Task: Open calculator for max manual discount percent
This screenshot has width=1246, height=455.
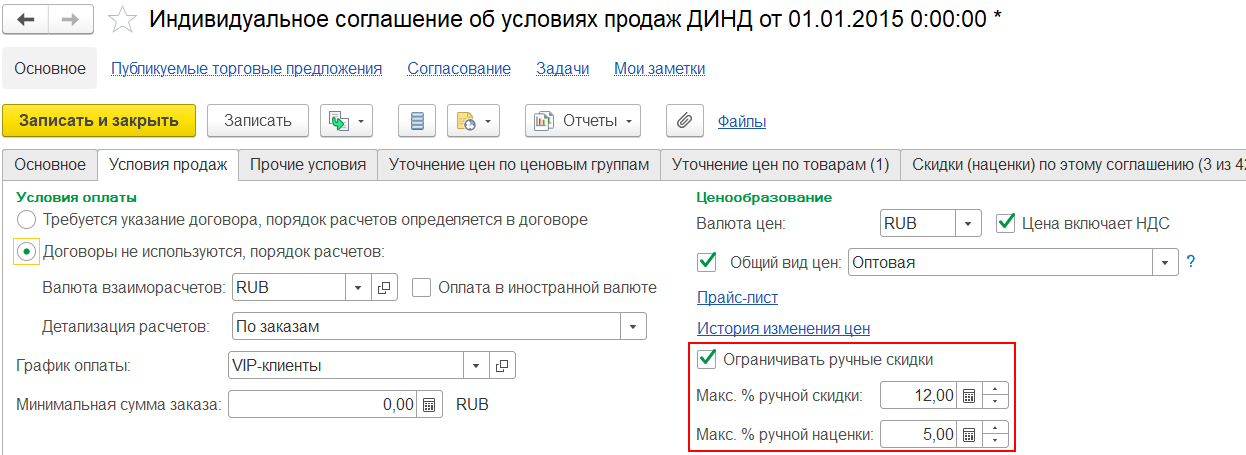Action: click(x=968, y=395)
